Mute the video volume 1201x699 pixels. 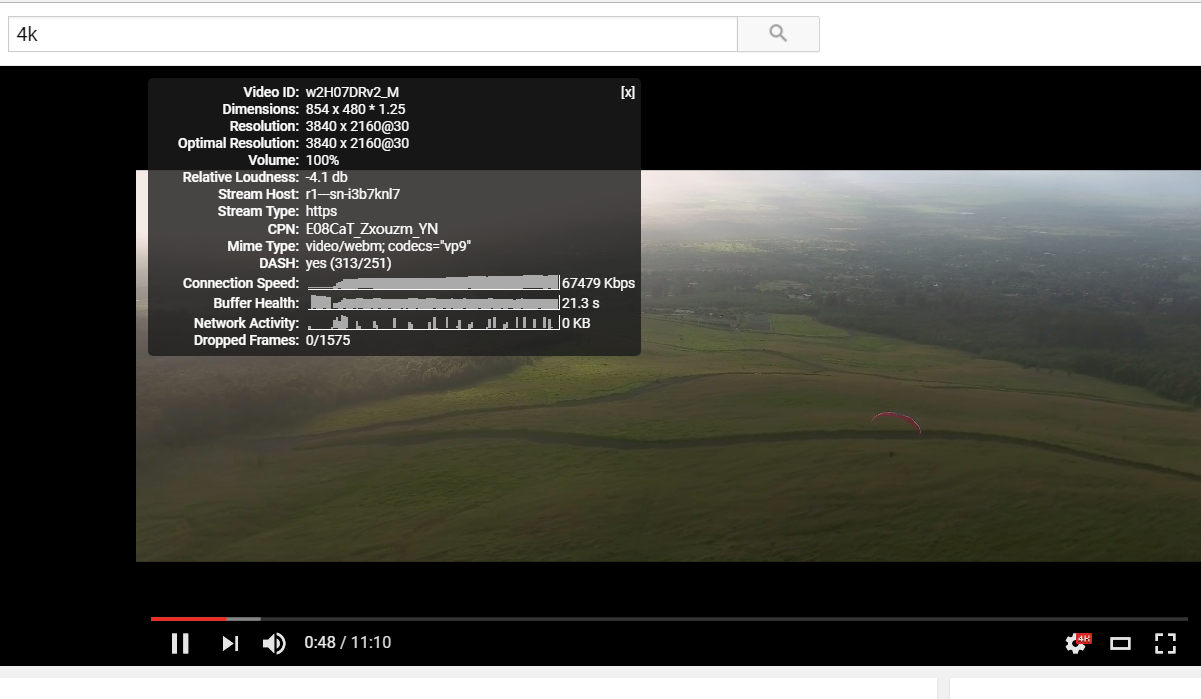[274, 643]
